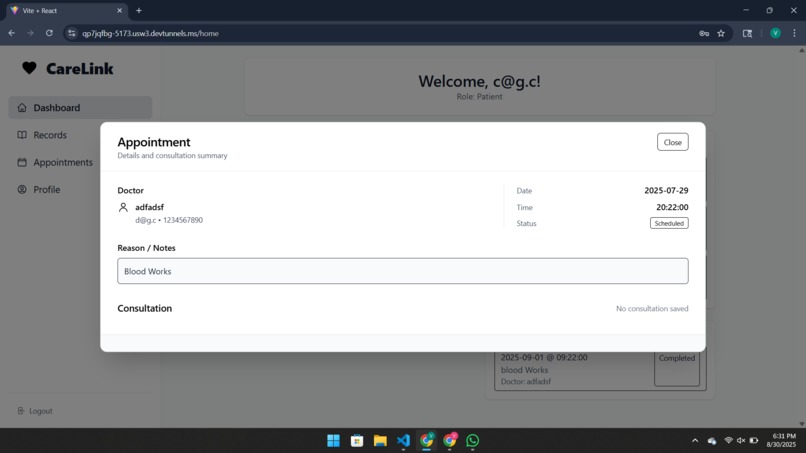Select time value 20:22:00
The width and height of the screenshot is (806, 453).
pyautogui.click(x=672, y=207)
